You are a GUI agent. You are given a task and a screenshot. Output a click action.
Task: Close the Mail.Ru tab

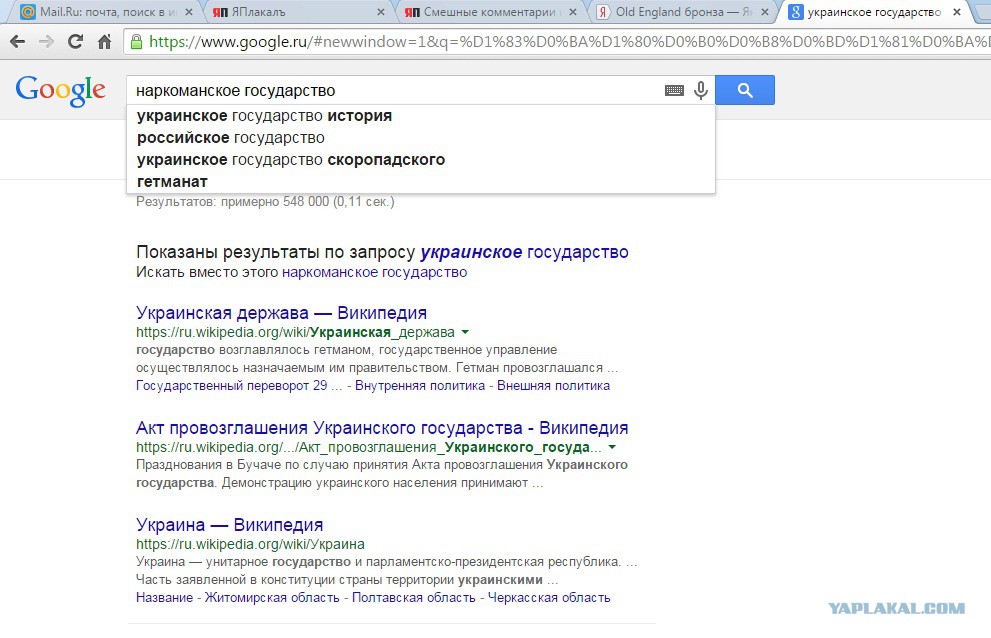(189, 12)
